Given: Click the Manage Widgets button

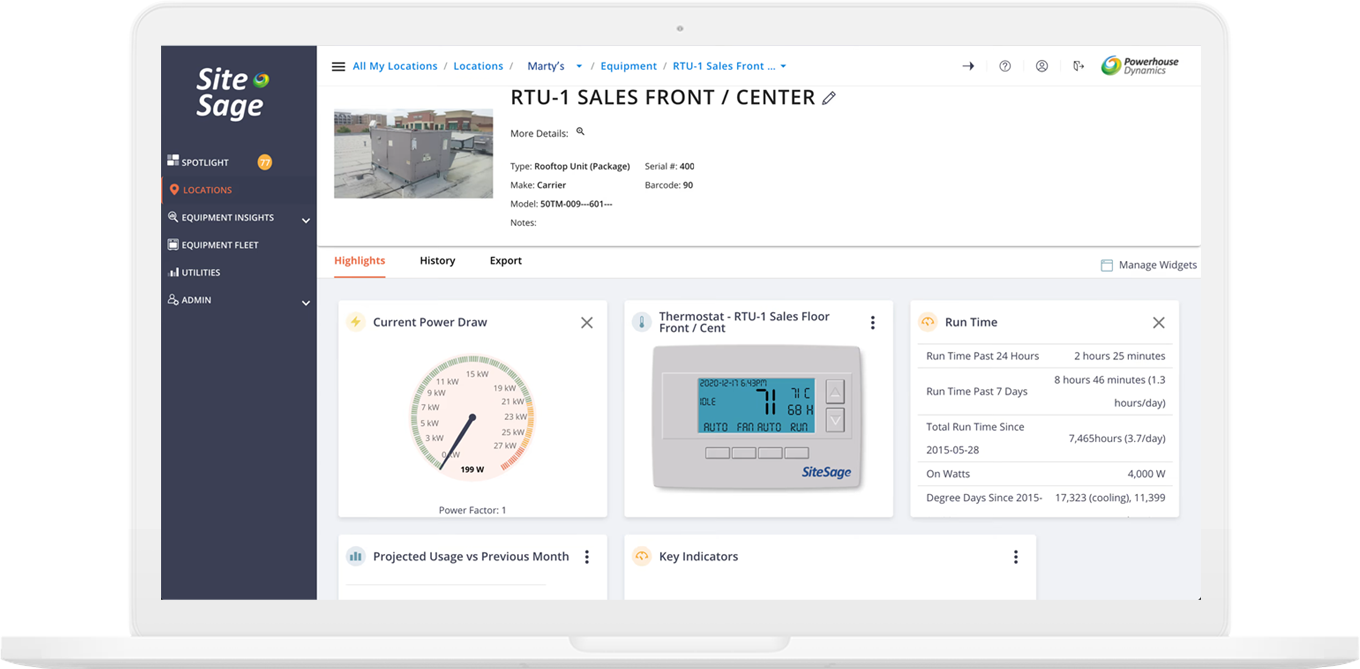Looking at the screenshot, I should coord(1149,265).
